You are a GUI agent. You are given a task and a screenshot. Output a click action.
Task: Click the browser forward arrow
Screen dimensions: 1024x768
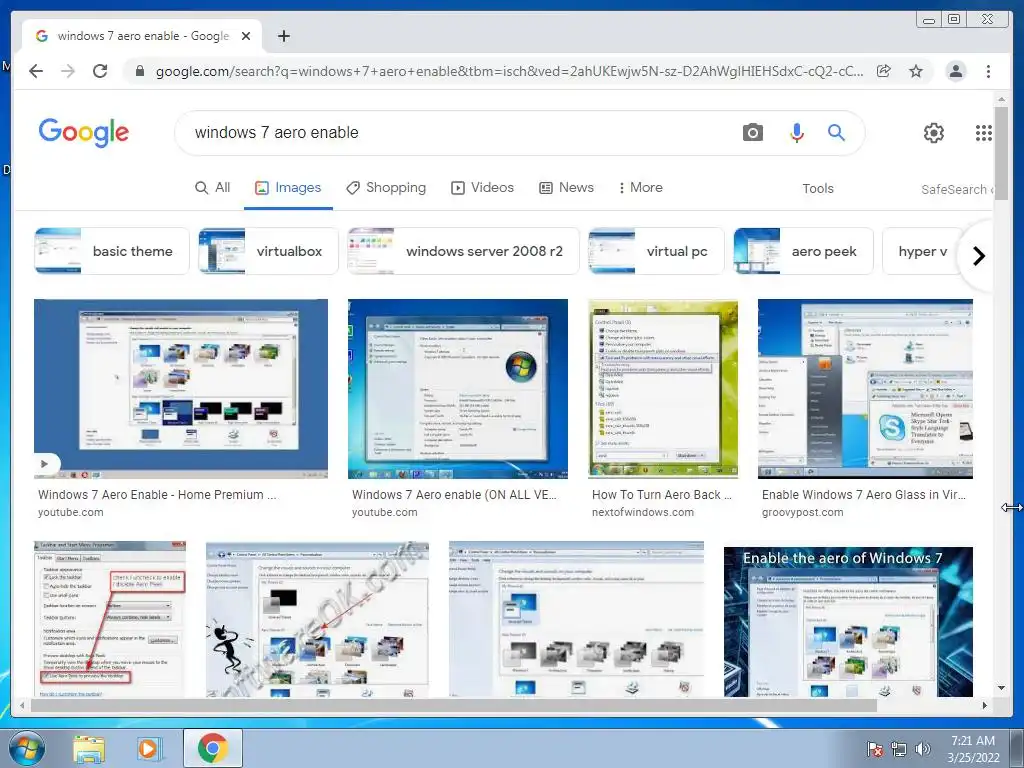(68, 71)
